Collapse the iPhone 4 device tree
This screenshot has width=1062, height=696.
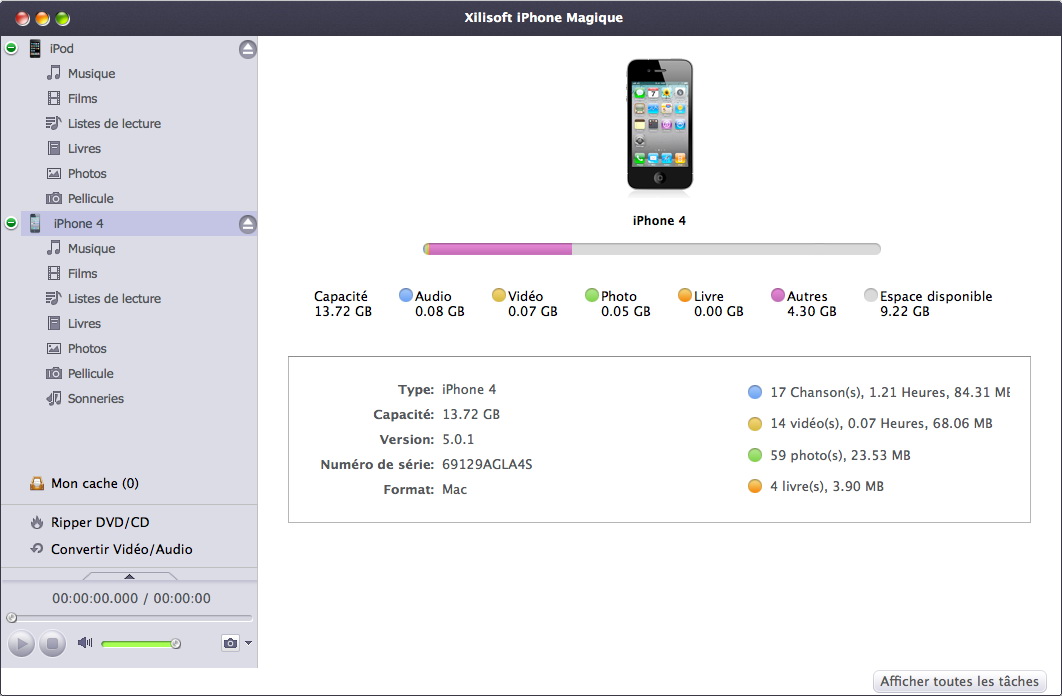(x=12, y=223)
